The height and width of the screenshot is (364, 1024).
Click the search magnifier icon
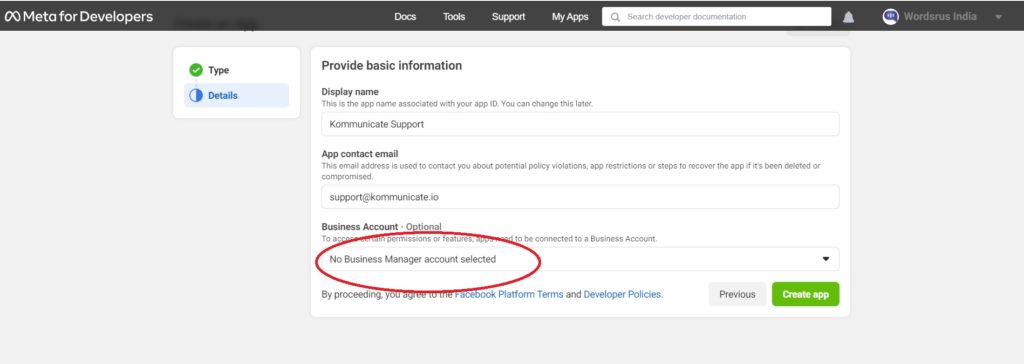tap(615, 17)
